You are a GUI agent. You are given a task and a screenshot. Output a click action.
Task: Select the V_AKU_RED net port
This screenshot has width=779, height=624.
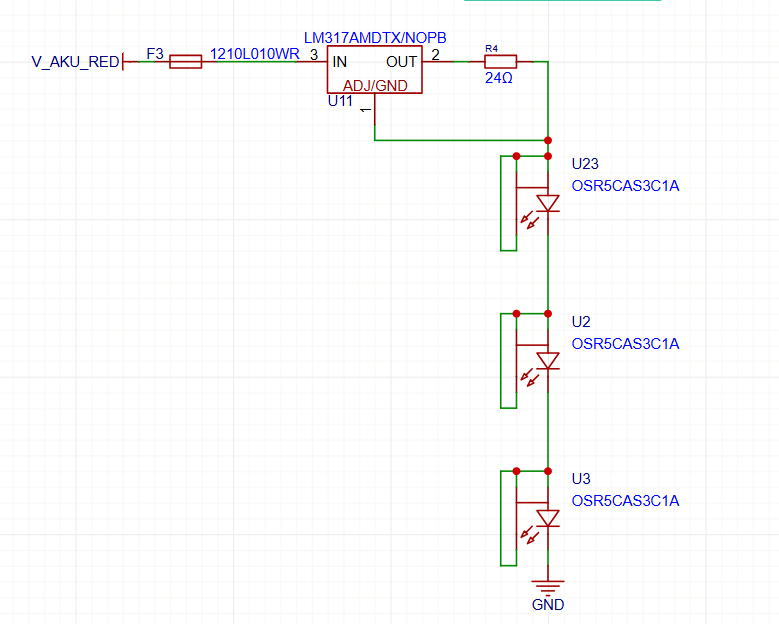(76, 62)
